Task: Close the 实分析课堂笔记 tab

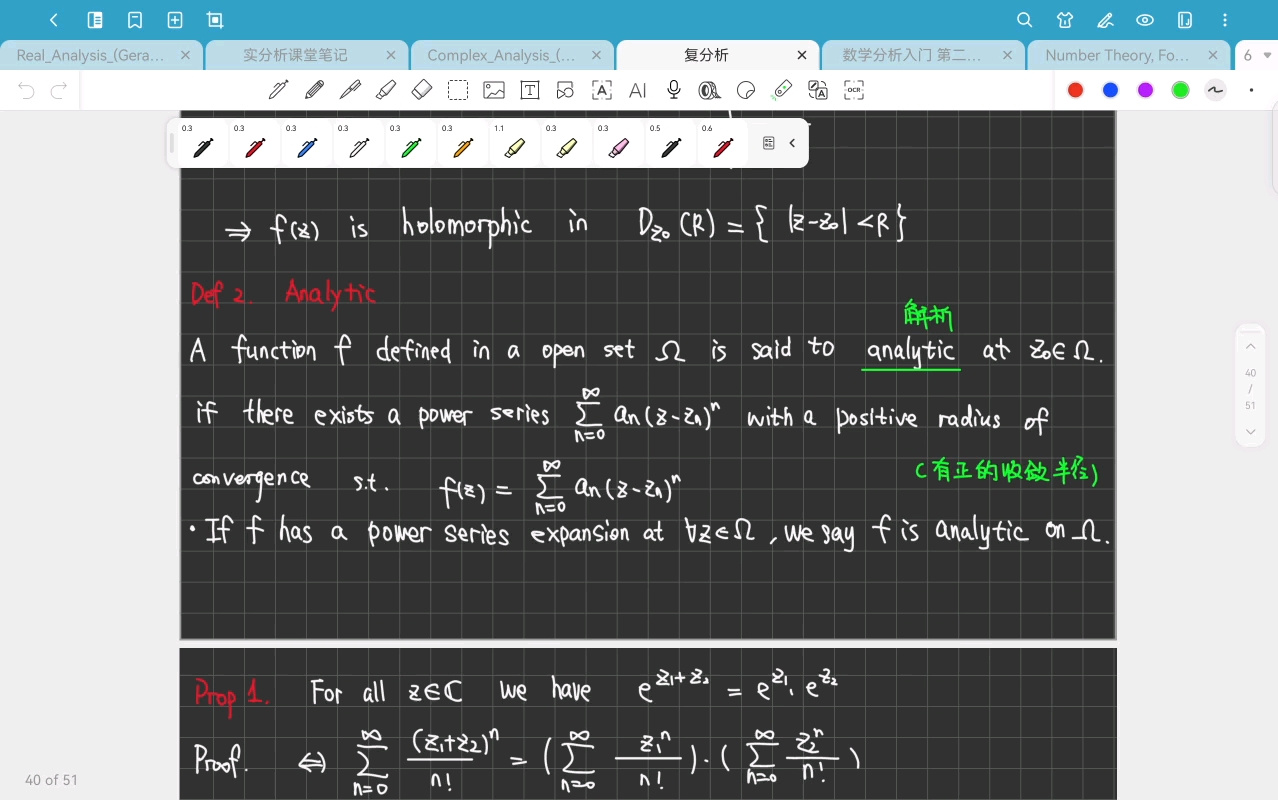Action: tap(391, 55)
